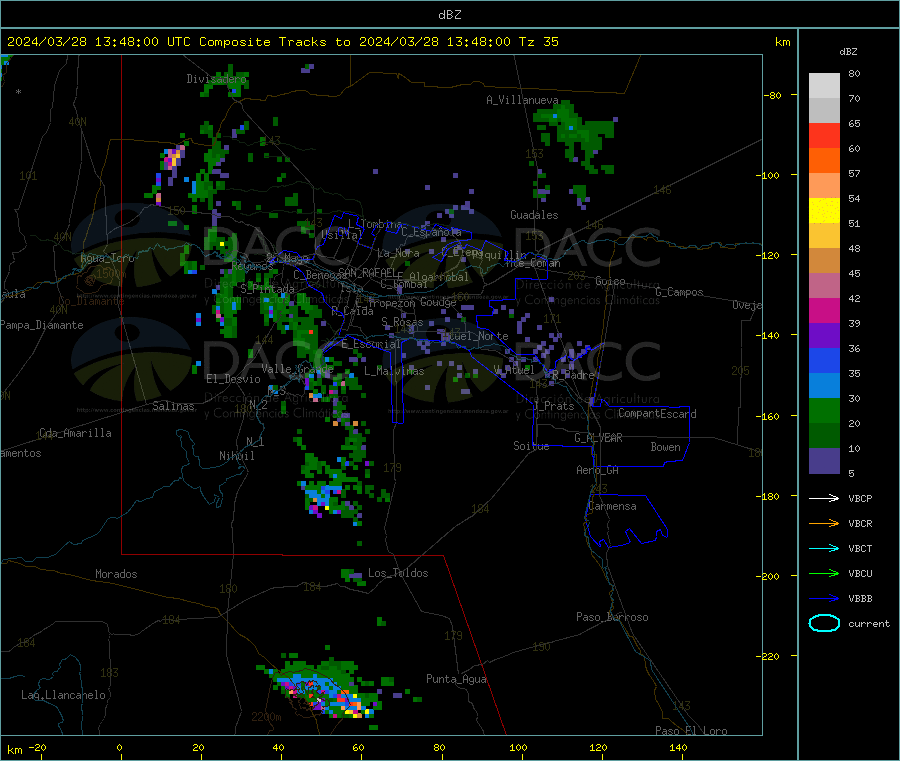Image resolution: width=900 pixels, height=761 pixels.
Task: Click the Aero_GA map label
Action: [x=598, y=470]
